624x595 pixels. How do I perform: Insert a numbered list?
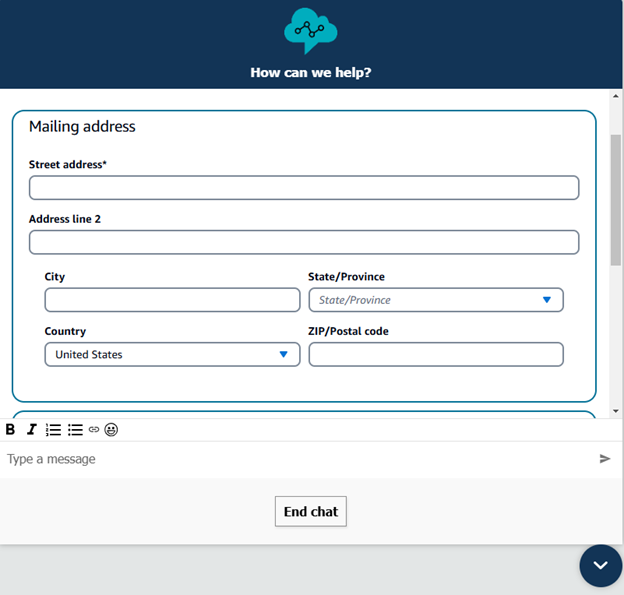[53, 429]
